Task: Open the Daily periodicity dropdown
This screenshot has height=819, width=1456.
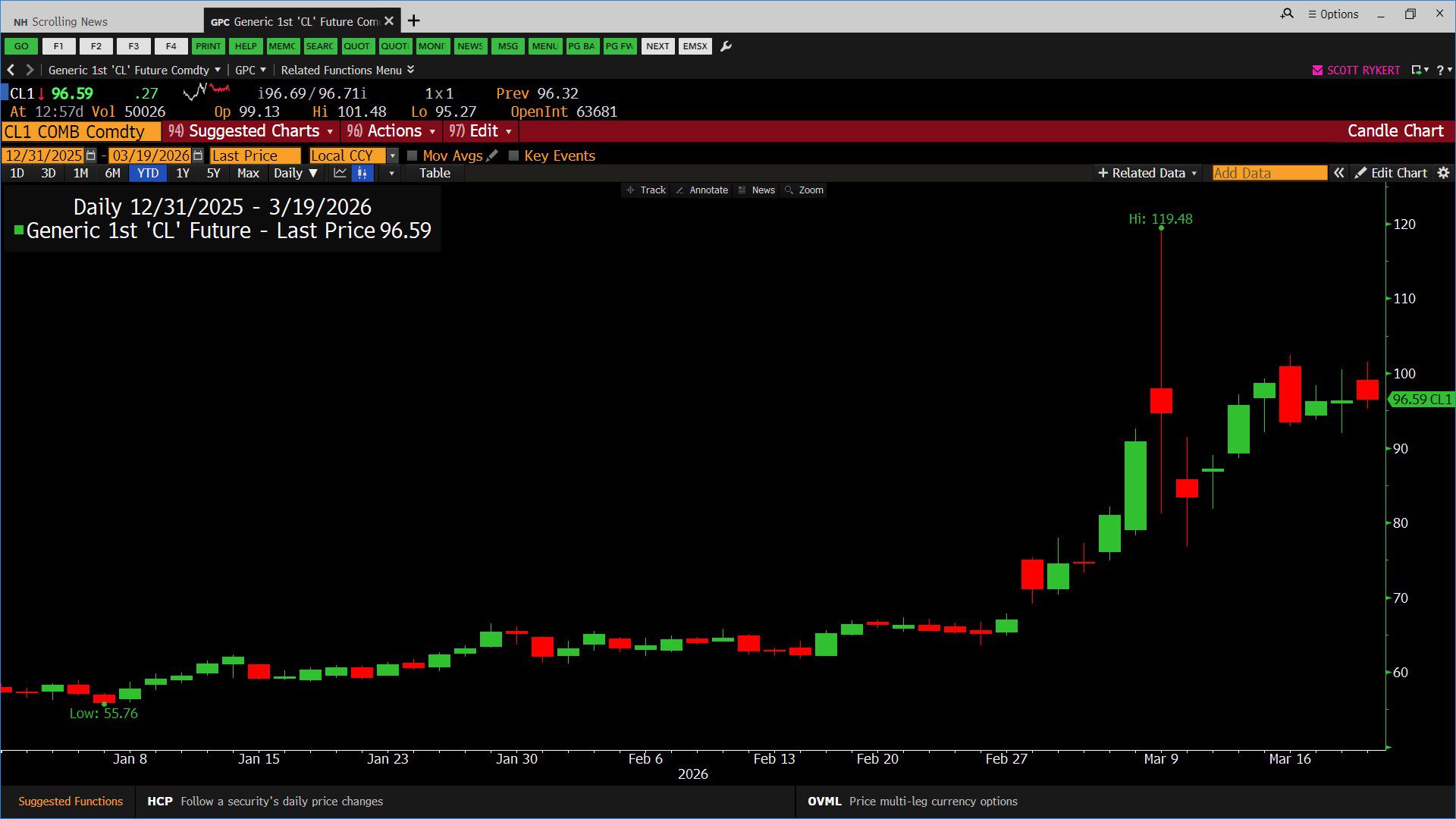Action: click(x=295, y=173)
